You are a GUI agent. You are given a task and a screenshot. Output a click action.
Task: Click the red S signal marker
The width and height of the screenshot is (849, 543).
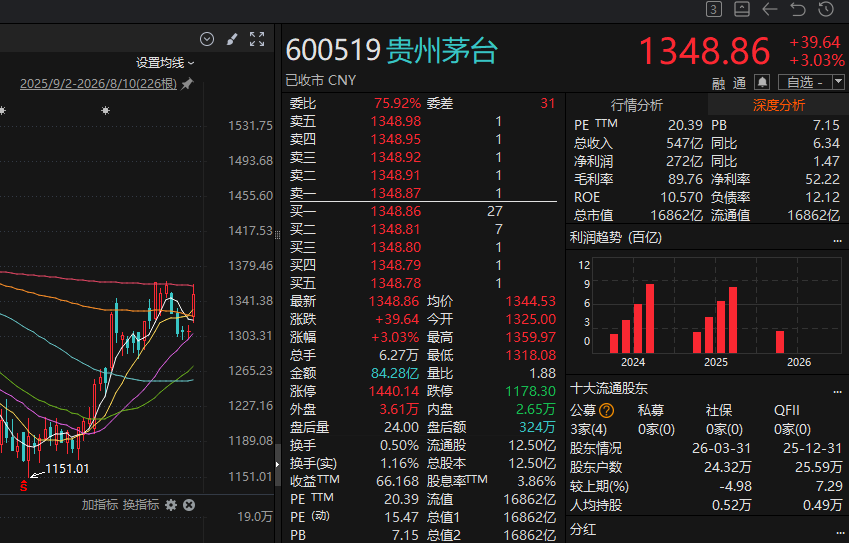pos(23,486)
